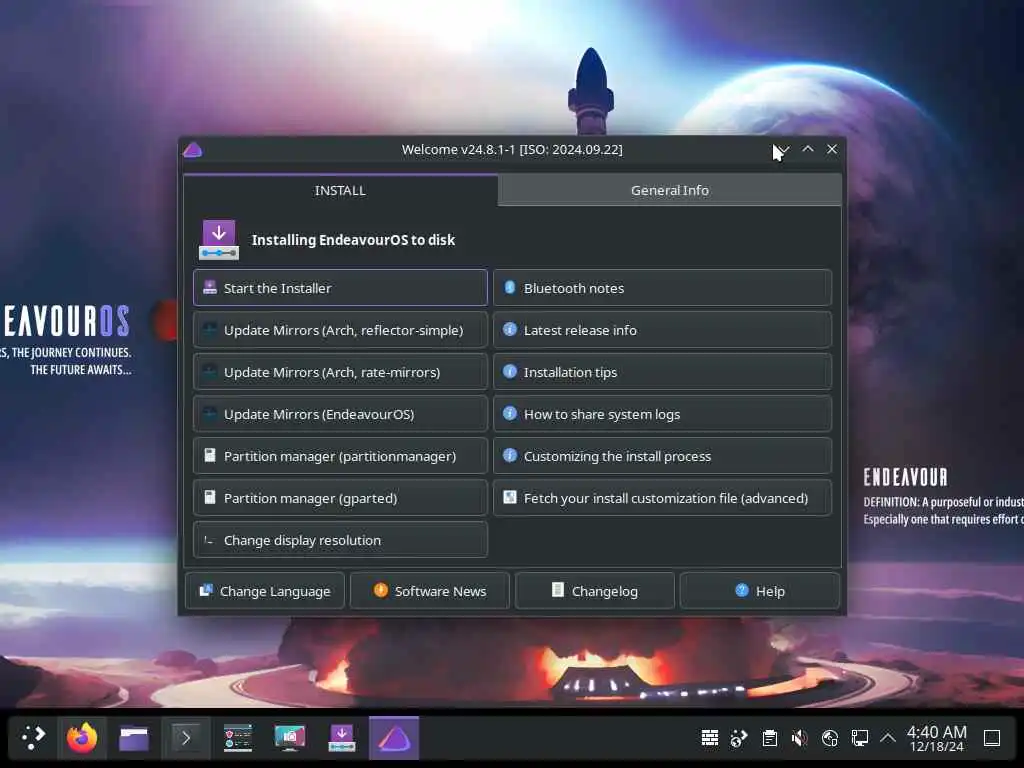
Task: Open the screenshot tool taskbar icon
Action: (x=290, y=738)
